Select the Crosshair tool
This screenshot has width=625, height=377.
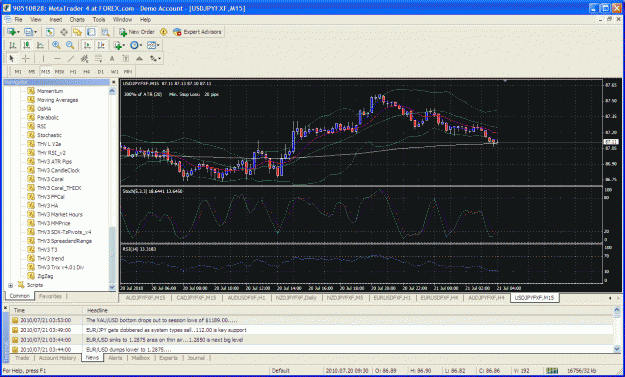point(26,59)
